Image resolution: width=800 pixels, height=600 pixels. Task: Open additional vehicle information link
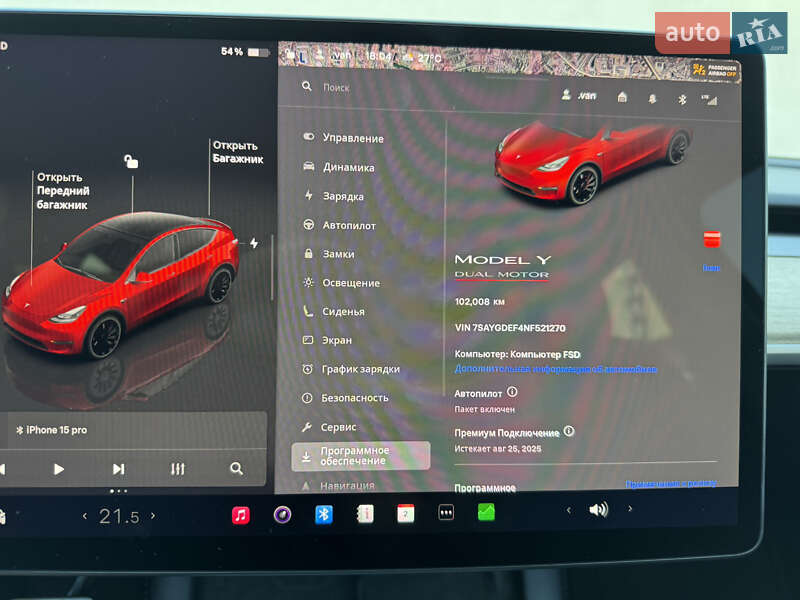click(x=555, y=369)
